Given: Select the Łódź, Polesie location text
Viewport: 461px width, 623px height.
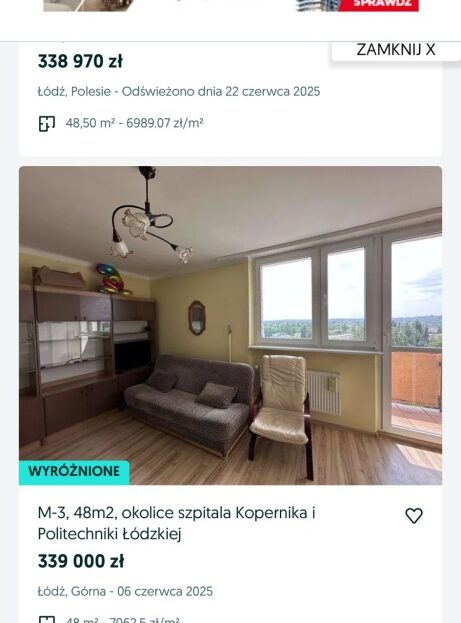Looking at the screenshot, I should (x=74, y=91).
